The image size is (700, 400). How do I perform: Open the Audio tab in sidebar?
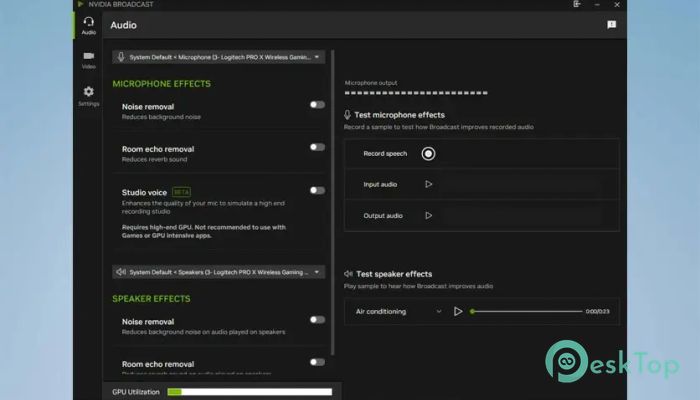[88, 25]
